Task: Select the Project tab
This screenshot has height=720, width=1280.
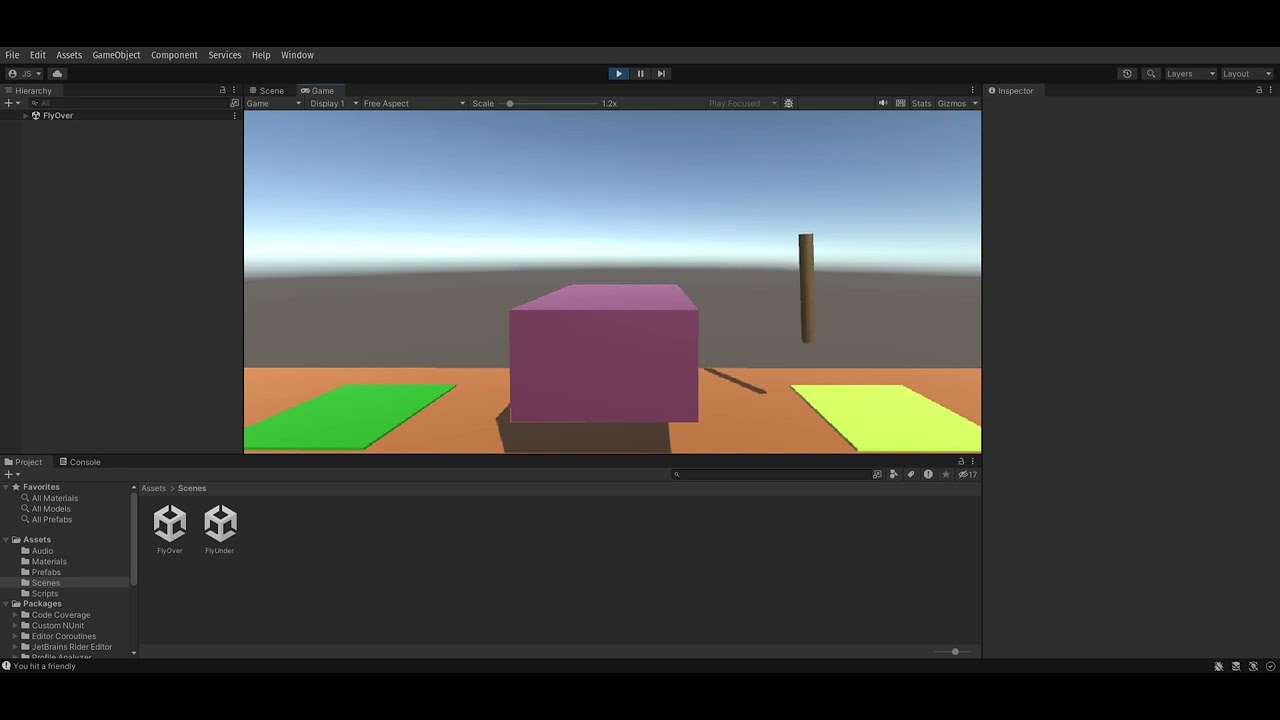Action: pyautogui.click(x=24, y=462)
